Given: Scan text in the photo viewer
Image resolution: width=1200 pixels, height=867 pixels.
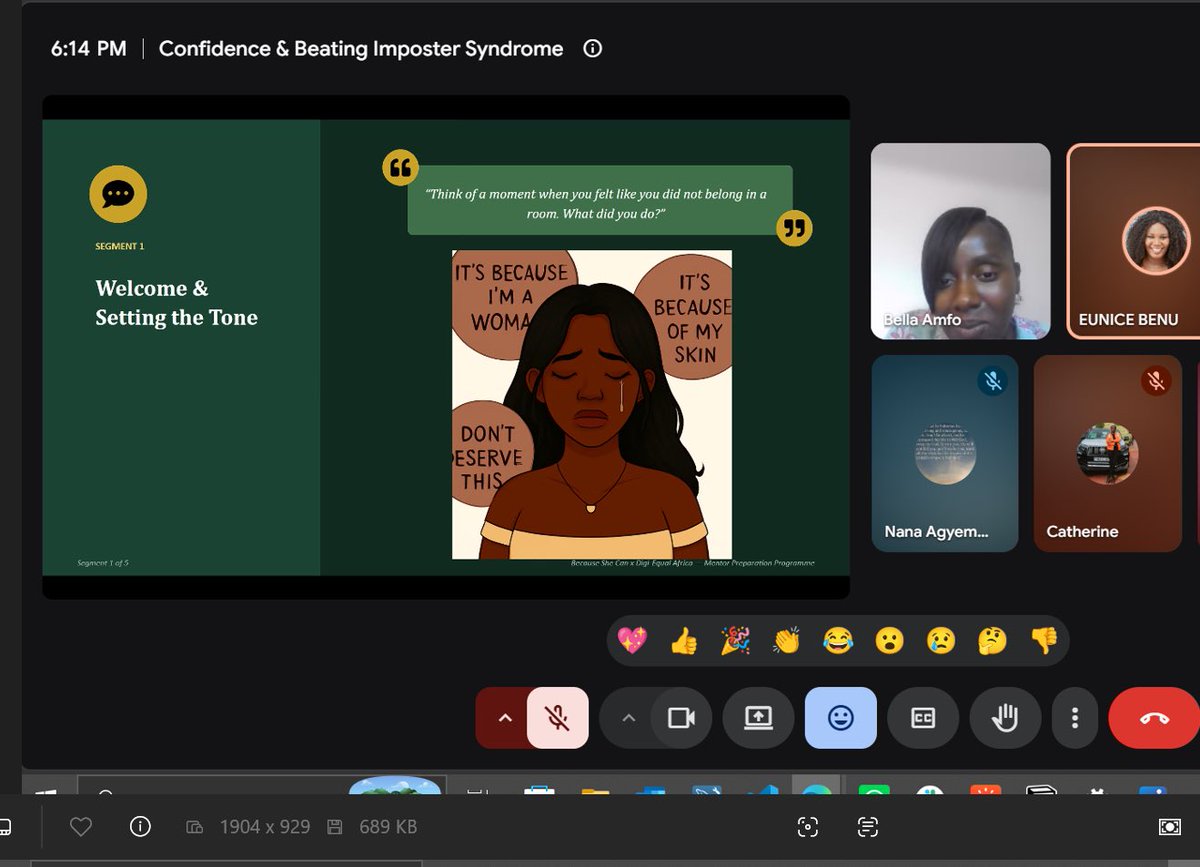Looking at the screenshot, I should point(867,827).
